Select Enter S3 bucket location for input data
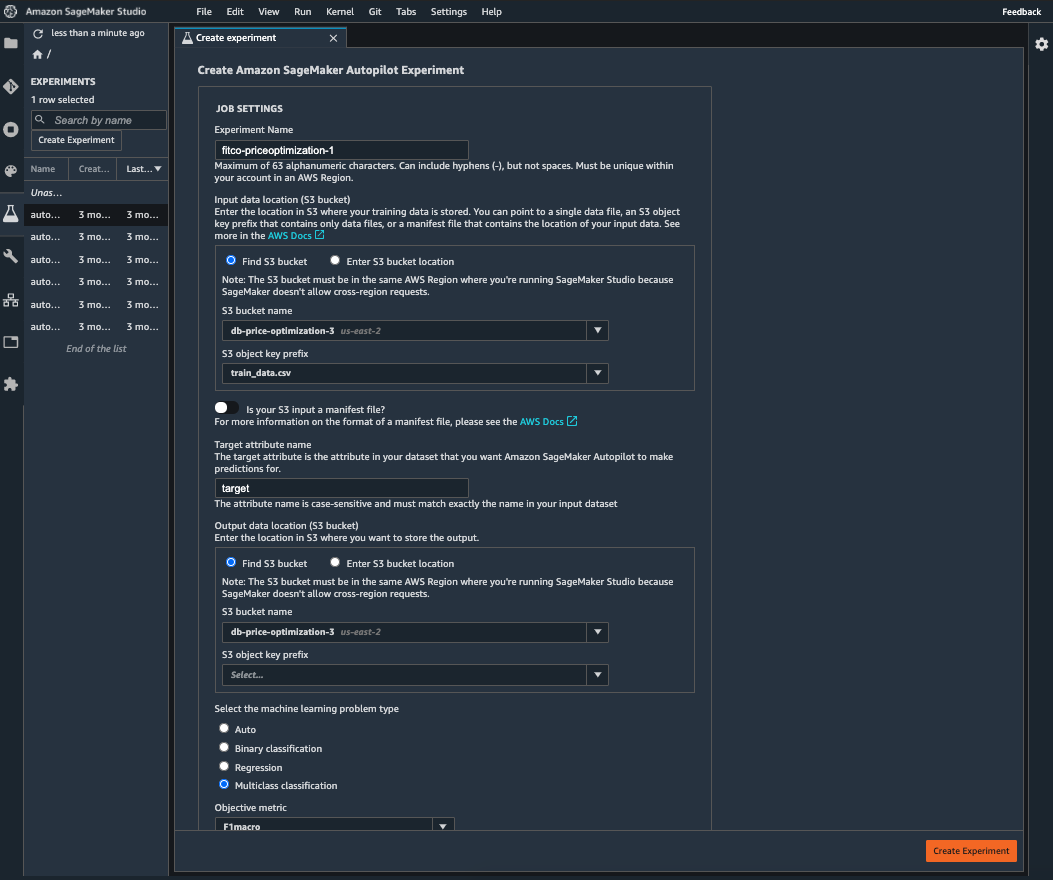Image resolution: width=1053 pixels, height=880 pixels. [334, 261]
